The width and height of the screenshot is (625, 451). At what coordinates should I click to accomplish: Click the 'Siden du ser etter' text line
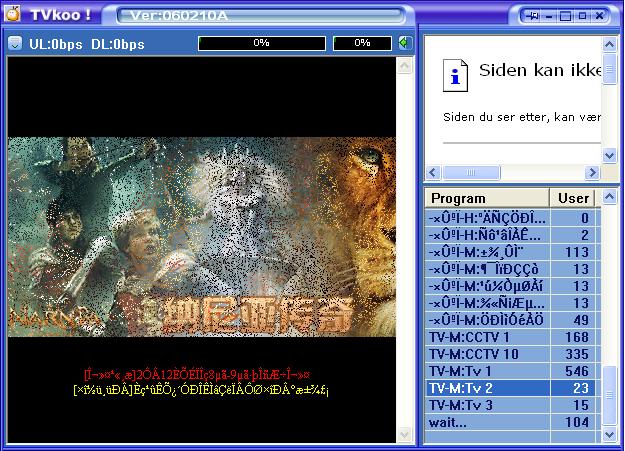(x=522, y=117)
